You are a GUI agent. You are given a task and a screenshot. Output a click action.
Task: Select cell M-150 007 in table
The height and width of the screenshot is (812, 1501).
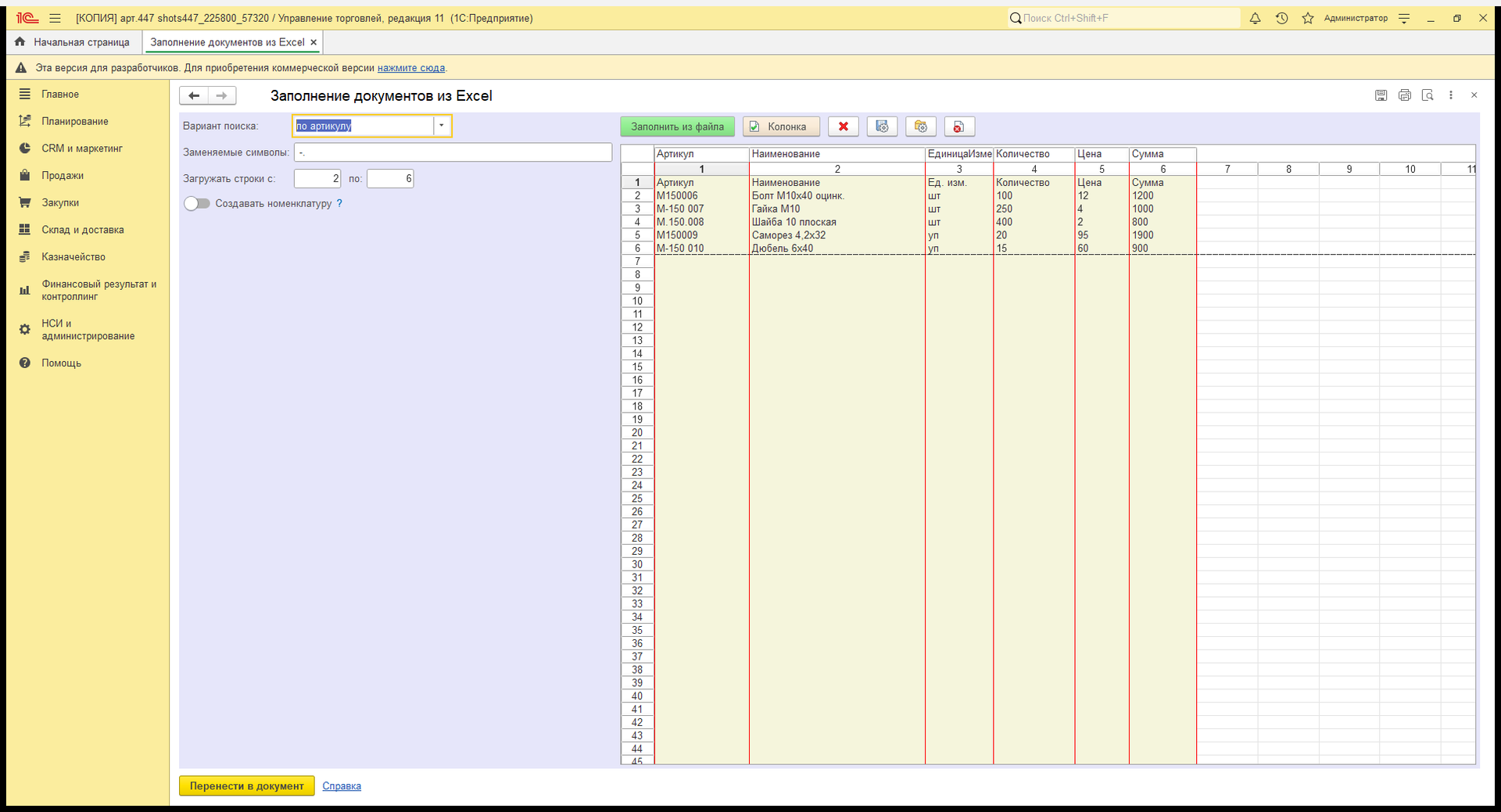tap(701, 209)
